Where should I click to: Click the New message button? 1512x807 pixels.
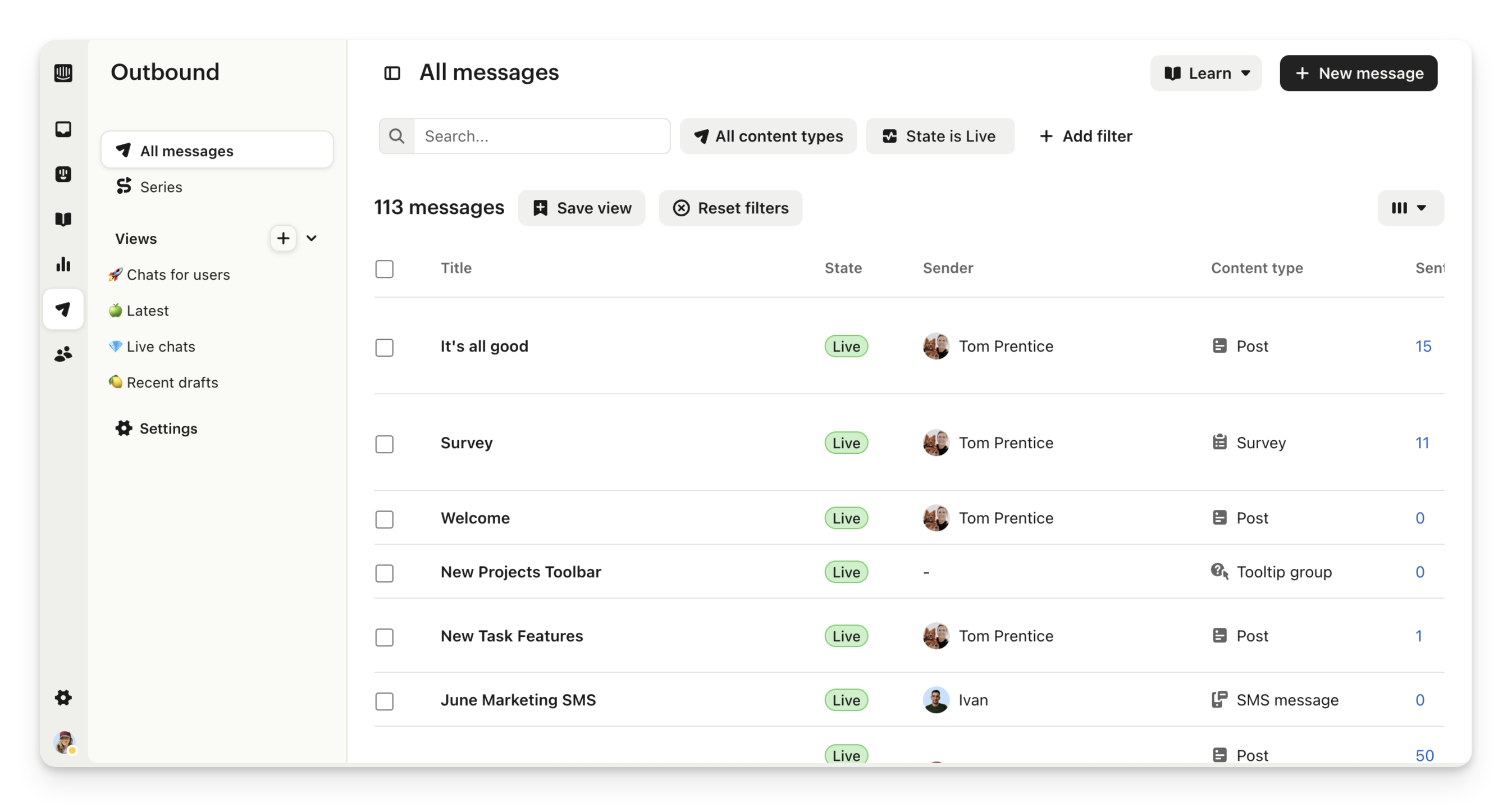(x=1358, y=74)
